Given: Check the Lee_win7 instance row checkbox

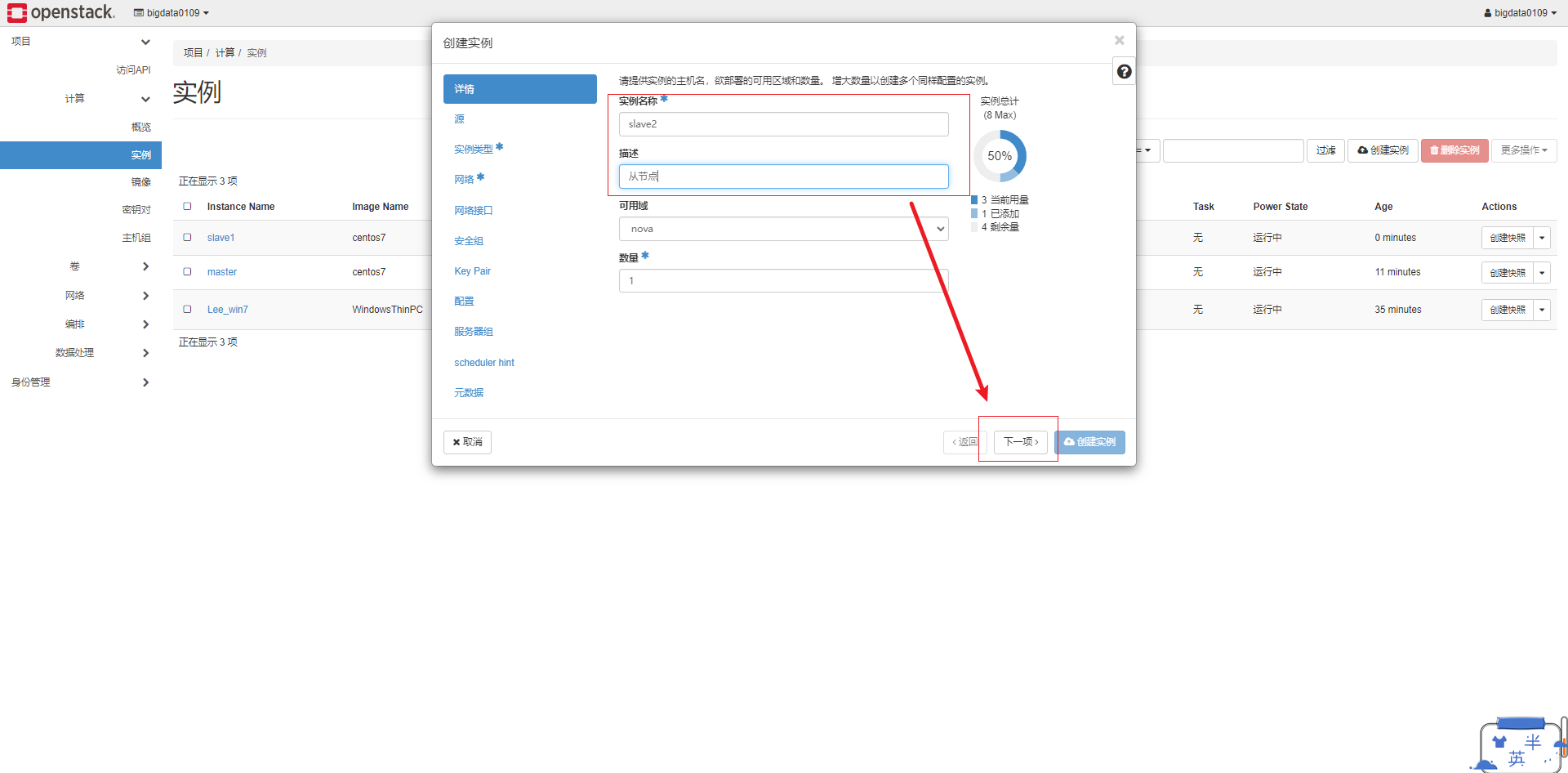Looking at the screenshot, I should coord(187,310).
